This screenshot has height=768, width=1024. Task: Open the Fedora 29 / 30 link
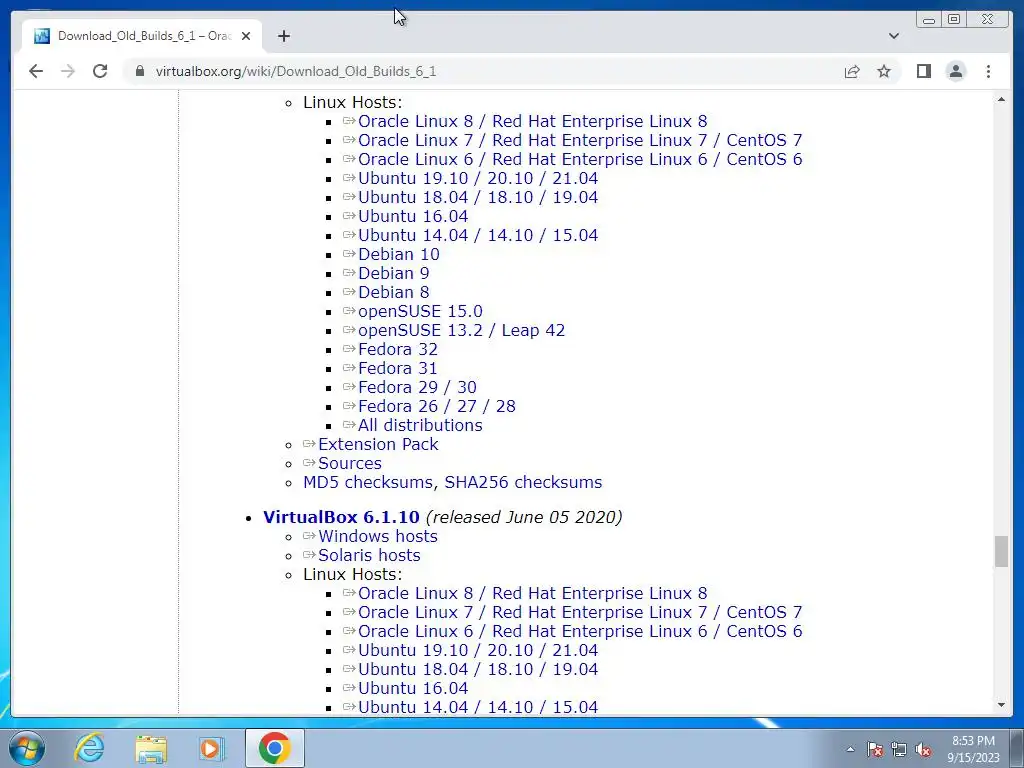coord(417,387)
